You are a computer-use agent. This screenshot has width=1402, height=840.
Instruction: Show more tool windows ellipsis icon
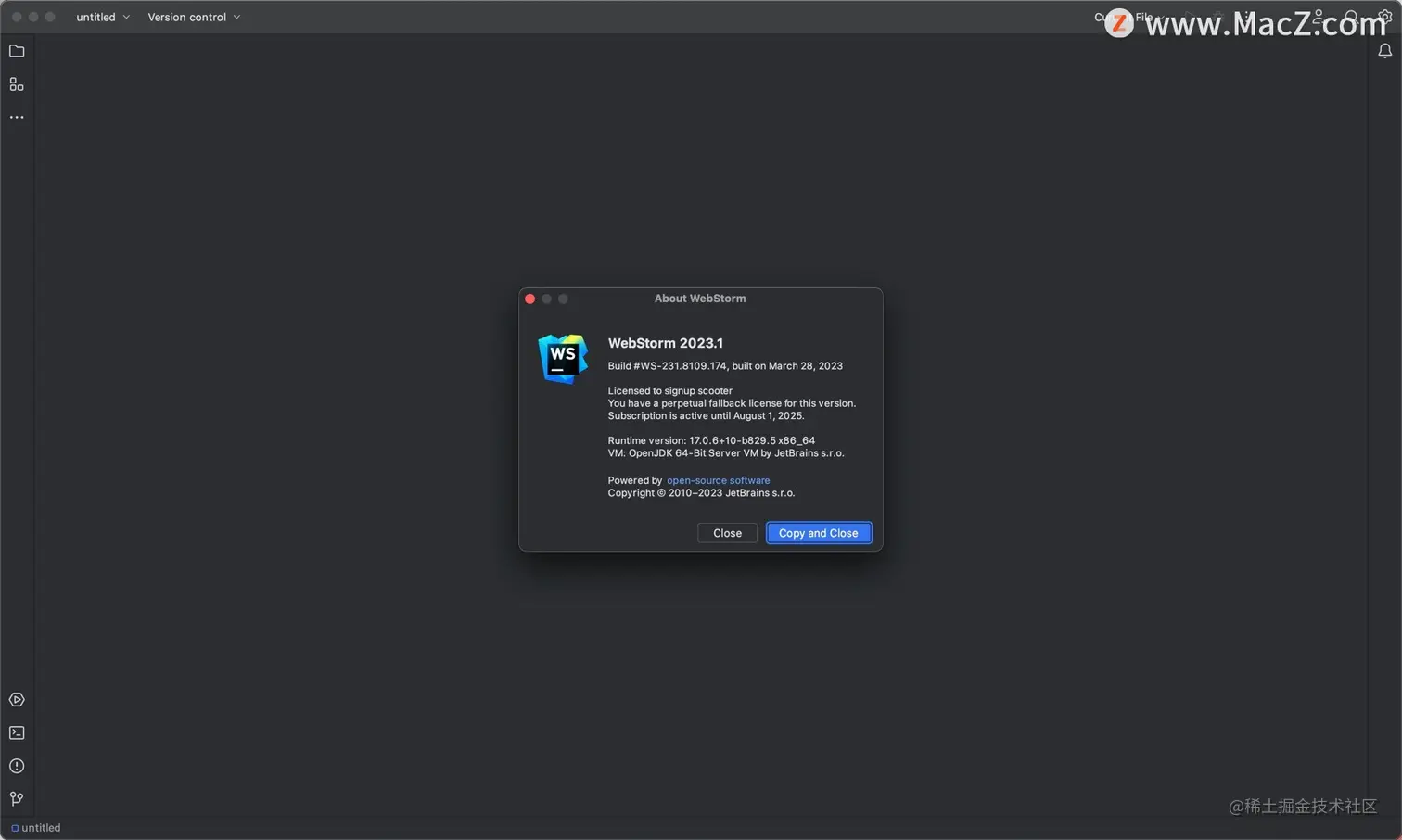coord(17,118)
